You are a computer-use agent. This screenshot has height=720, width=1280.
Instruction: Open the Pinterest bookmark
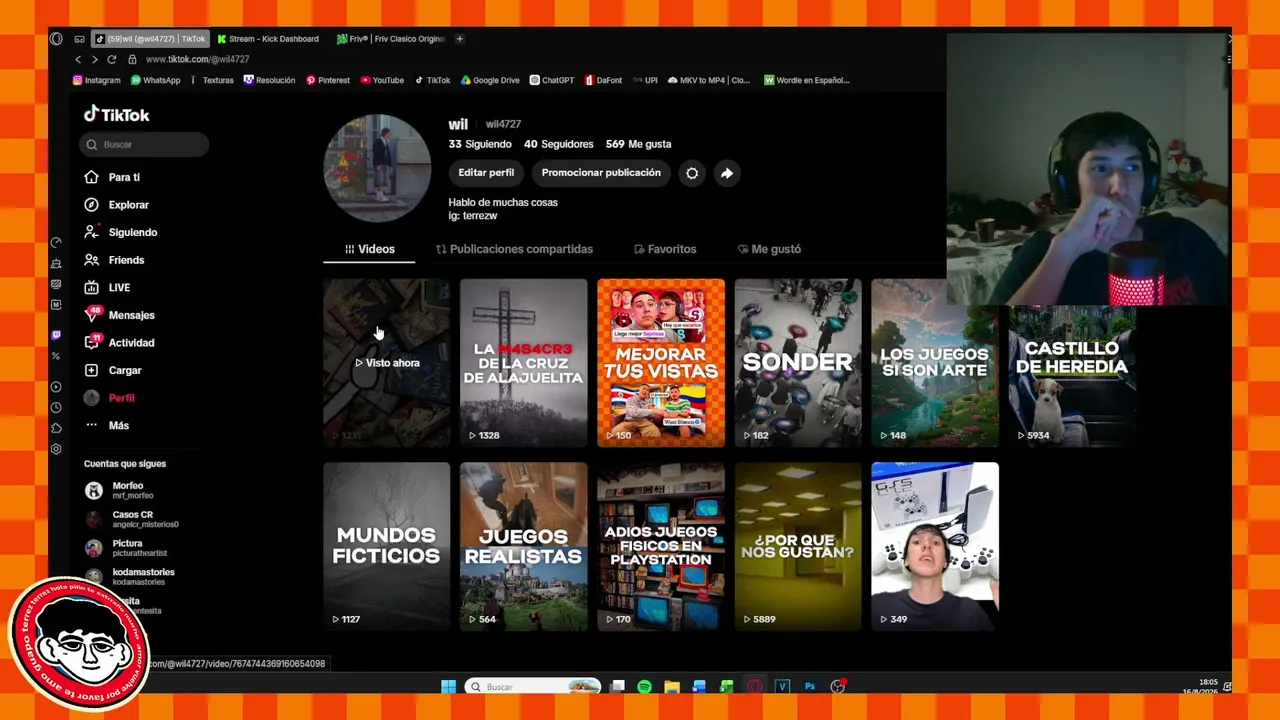(328, 80)
